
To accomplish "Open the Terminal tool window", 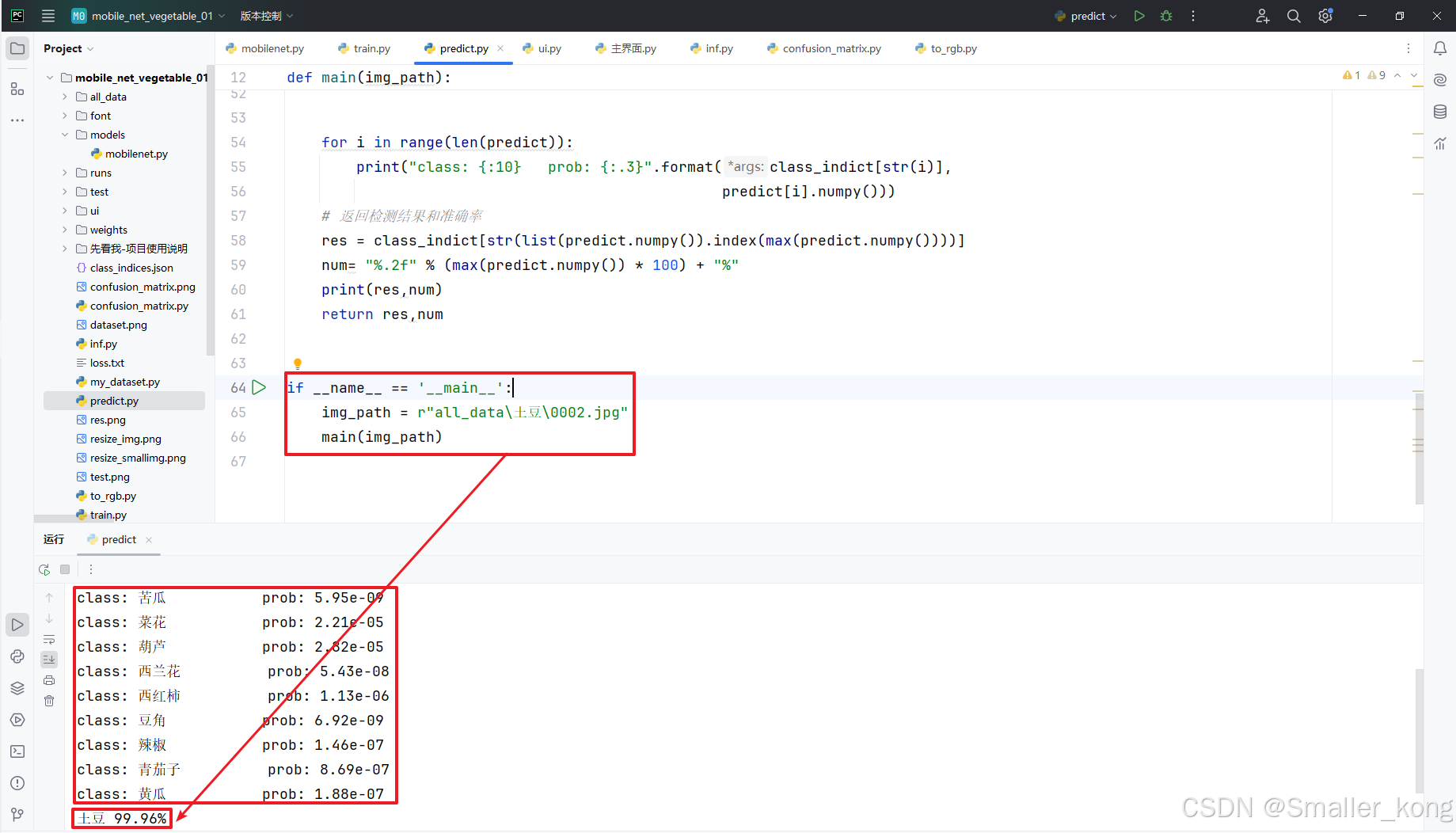I will 17,751.
